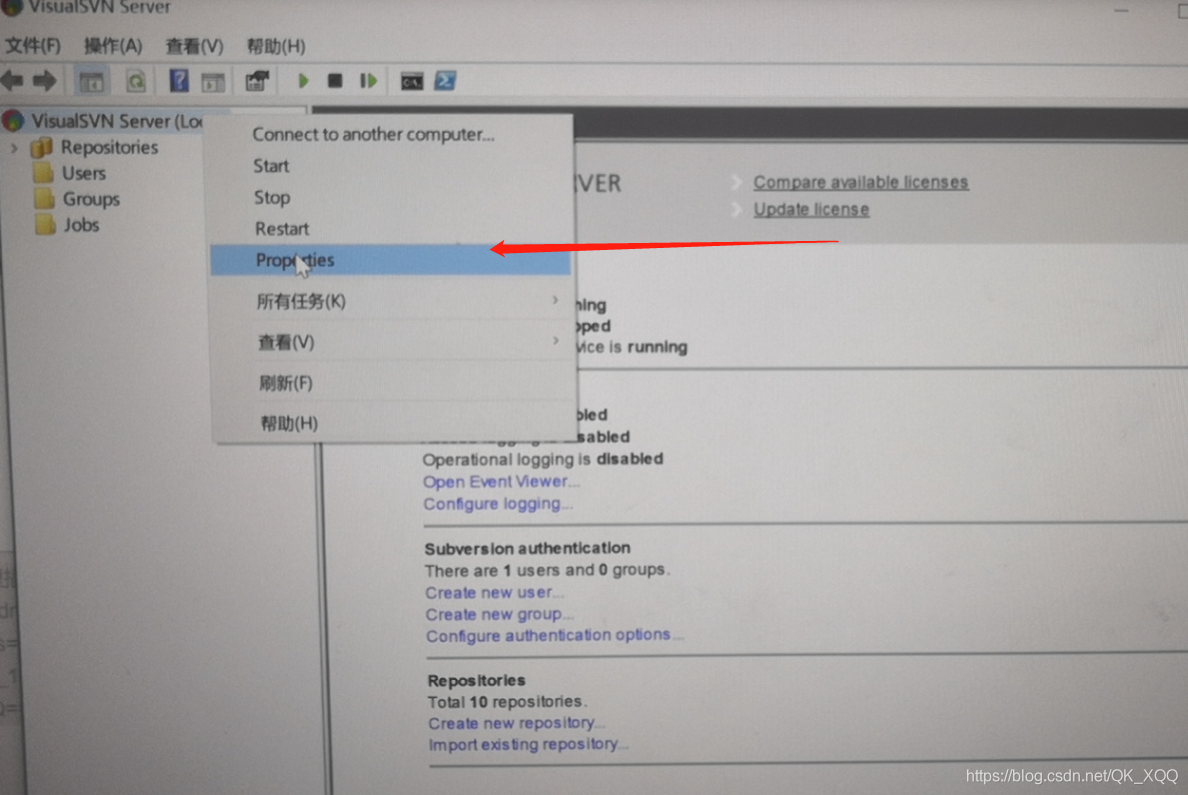Toggle the console tree pane icon
Image resolution: width=1188 pixels, height=795 pixels.
pyautogui.click(x=92, y=81)
